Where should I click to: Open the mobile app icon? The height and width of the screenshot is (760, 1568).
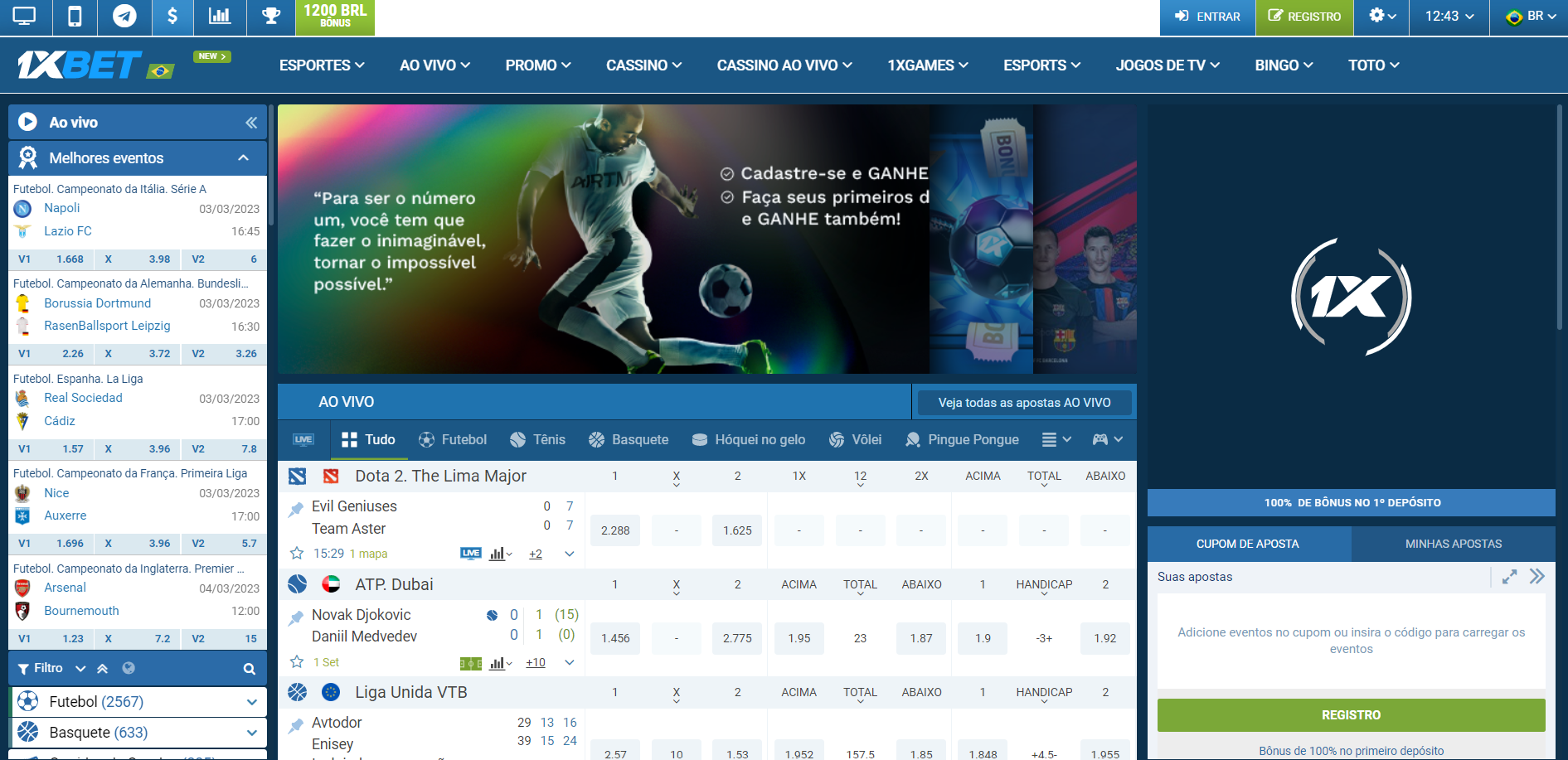[75, 17]
